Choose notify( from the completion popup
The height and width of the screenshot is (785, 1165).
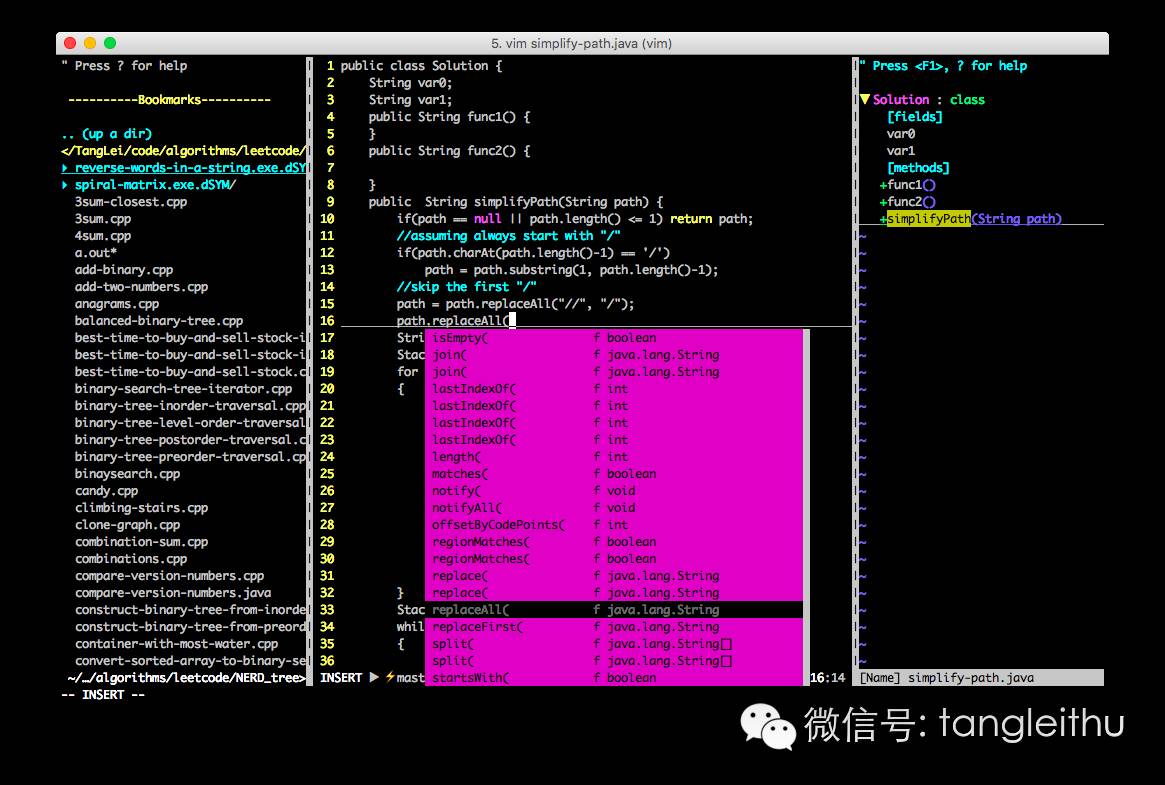pyautogui.click(x=614, y=491)
